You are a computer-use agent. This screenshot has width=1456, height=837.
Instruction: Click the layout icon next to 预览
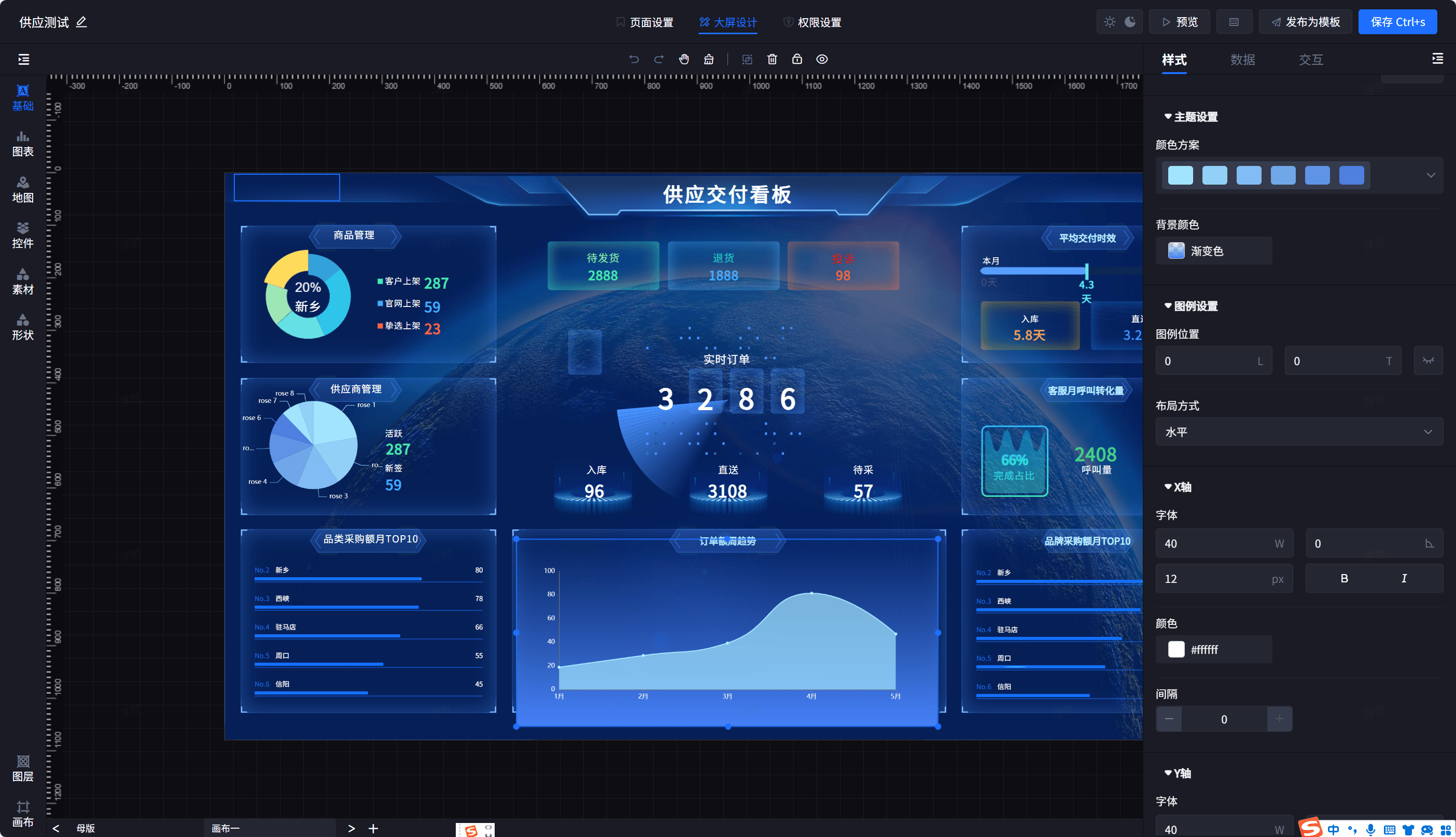click(1234, 22)
